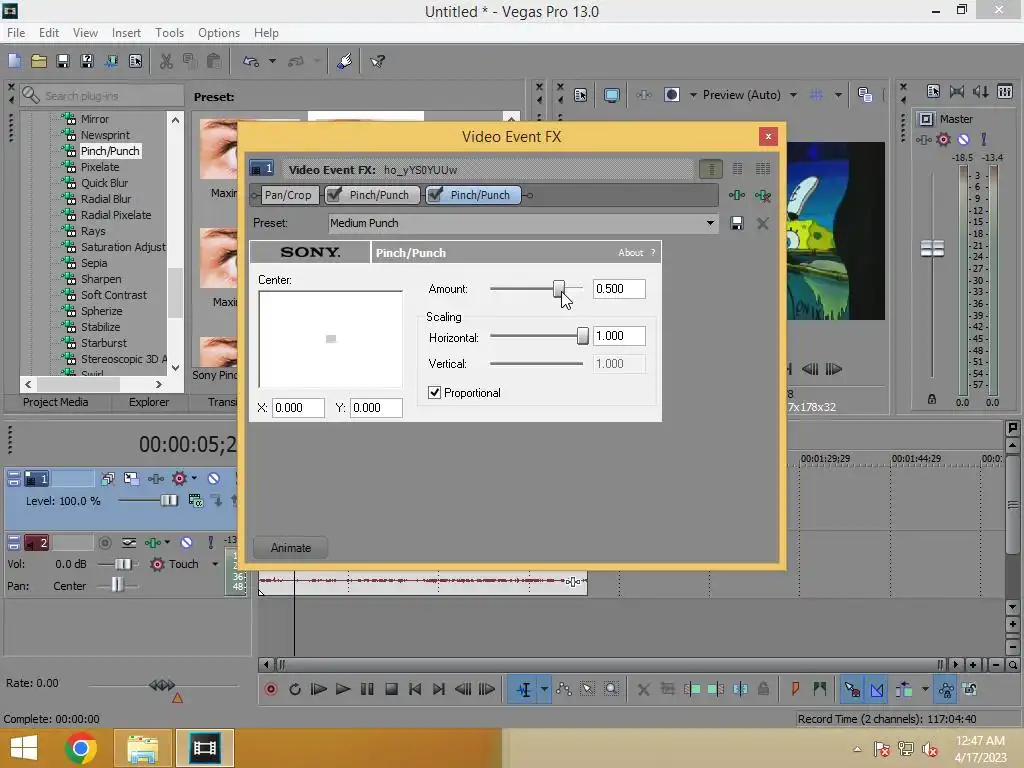This screenshot has height=768, width=1024.
Task: Click the Center X coordinate field
Action: click(298, 408)
